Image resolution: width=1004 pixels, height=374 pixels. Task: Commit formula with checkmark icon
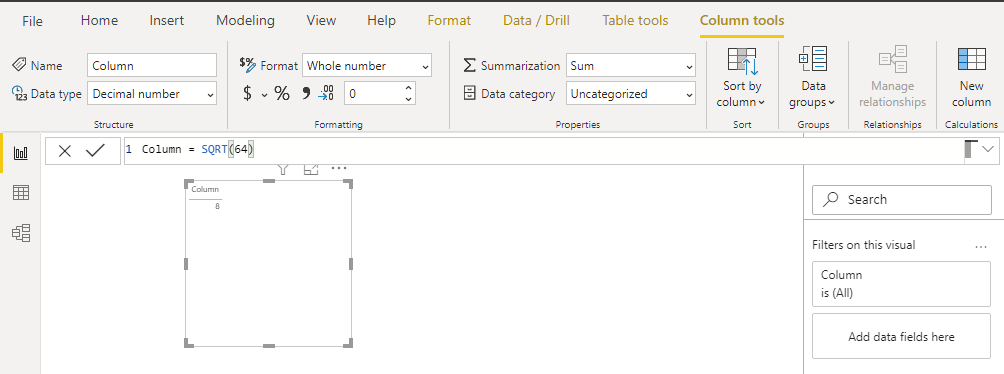[95, 150]
